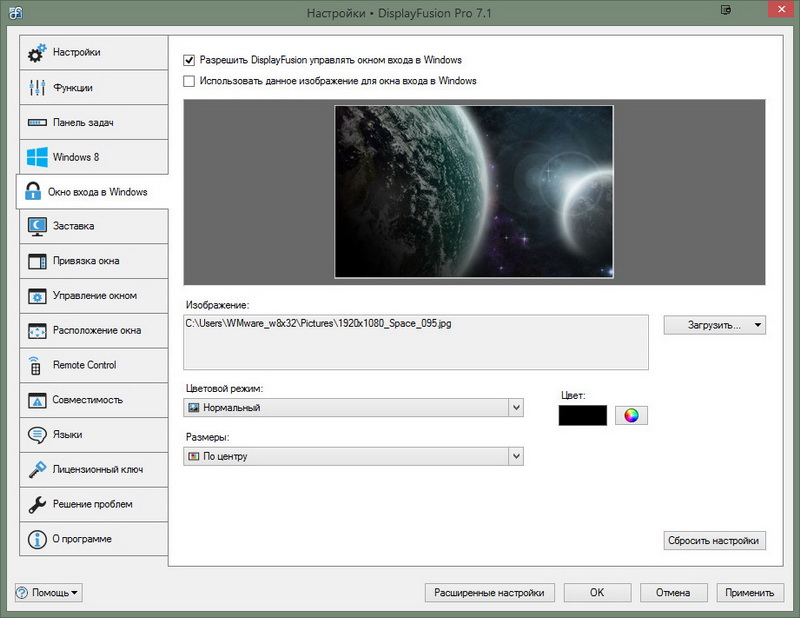This screenshot has height=618, width=800.
Task: Click the Изображение file path field
Action: pos(416,342)
